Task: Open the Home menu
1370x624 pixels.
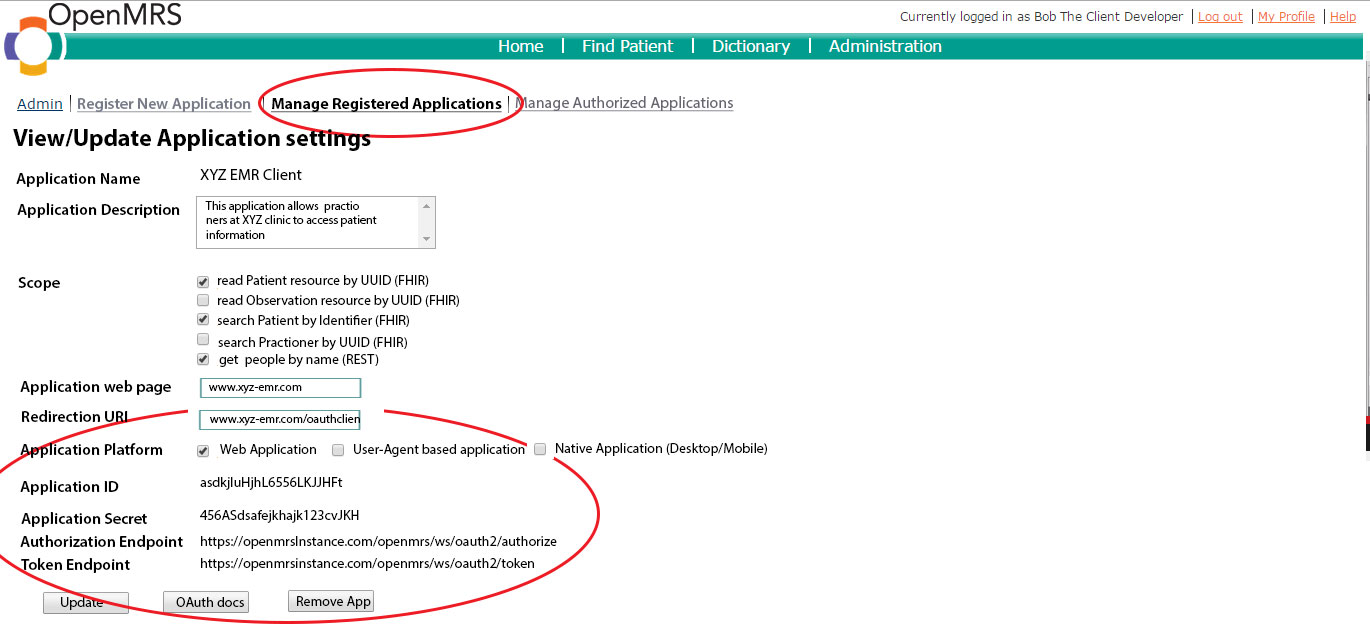Action: [x=521, y=46]
